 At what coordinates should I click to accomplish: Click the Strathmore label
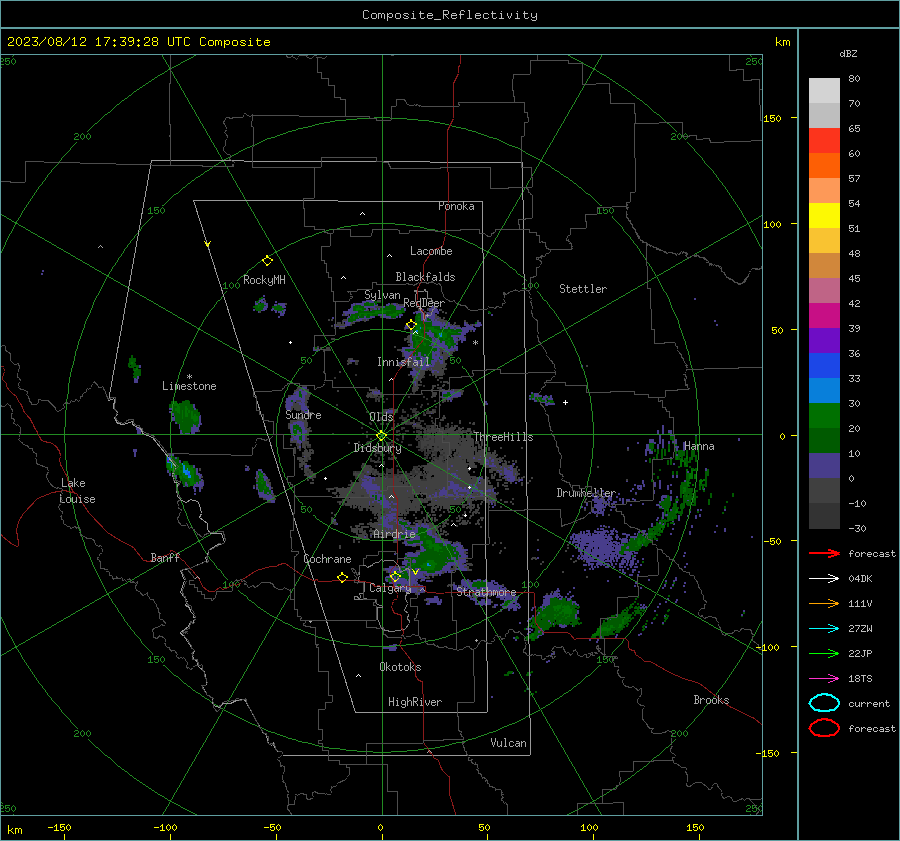[486, 591]
